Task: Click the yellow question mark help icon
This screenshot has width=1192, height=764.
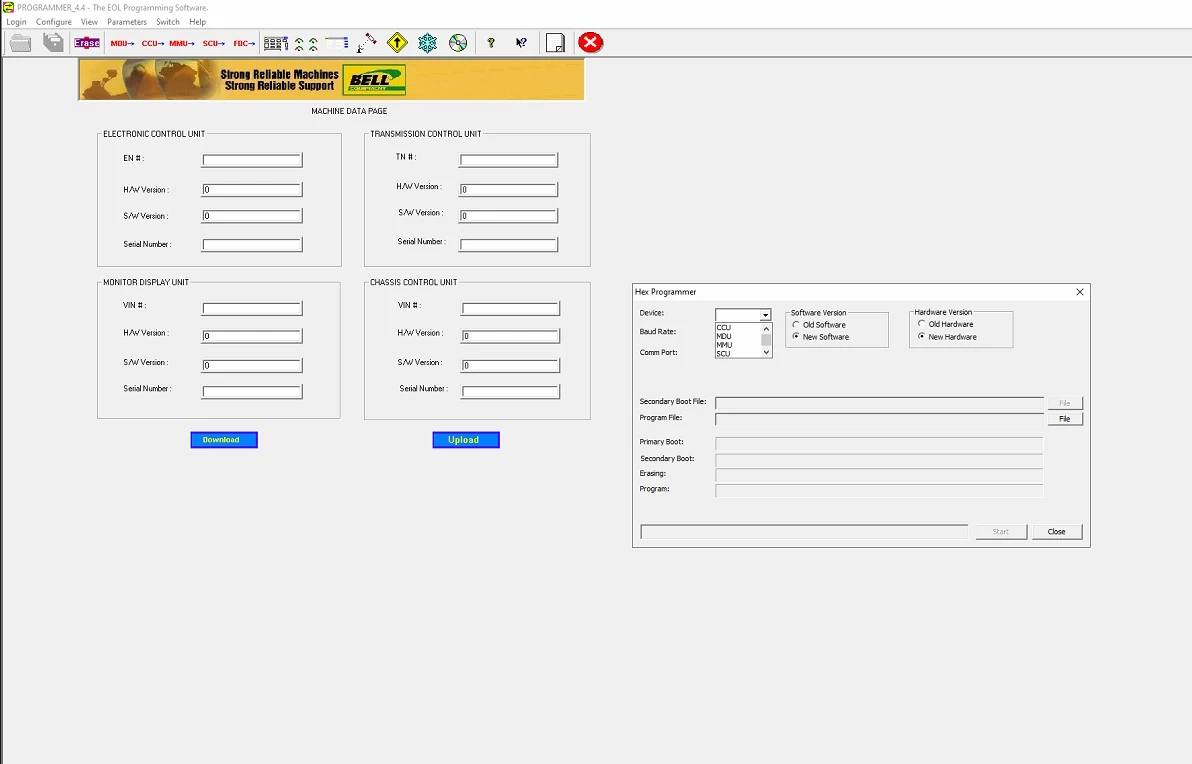Action: pos(491,43)
